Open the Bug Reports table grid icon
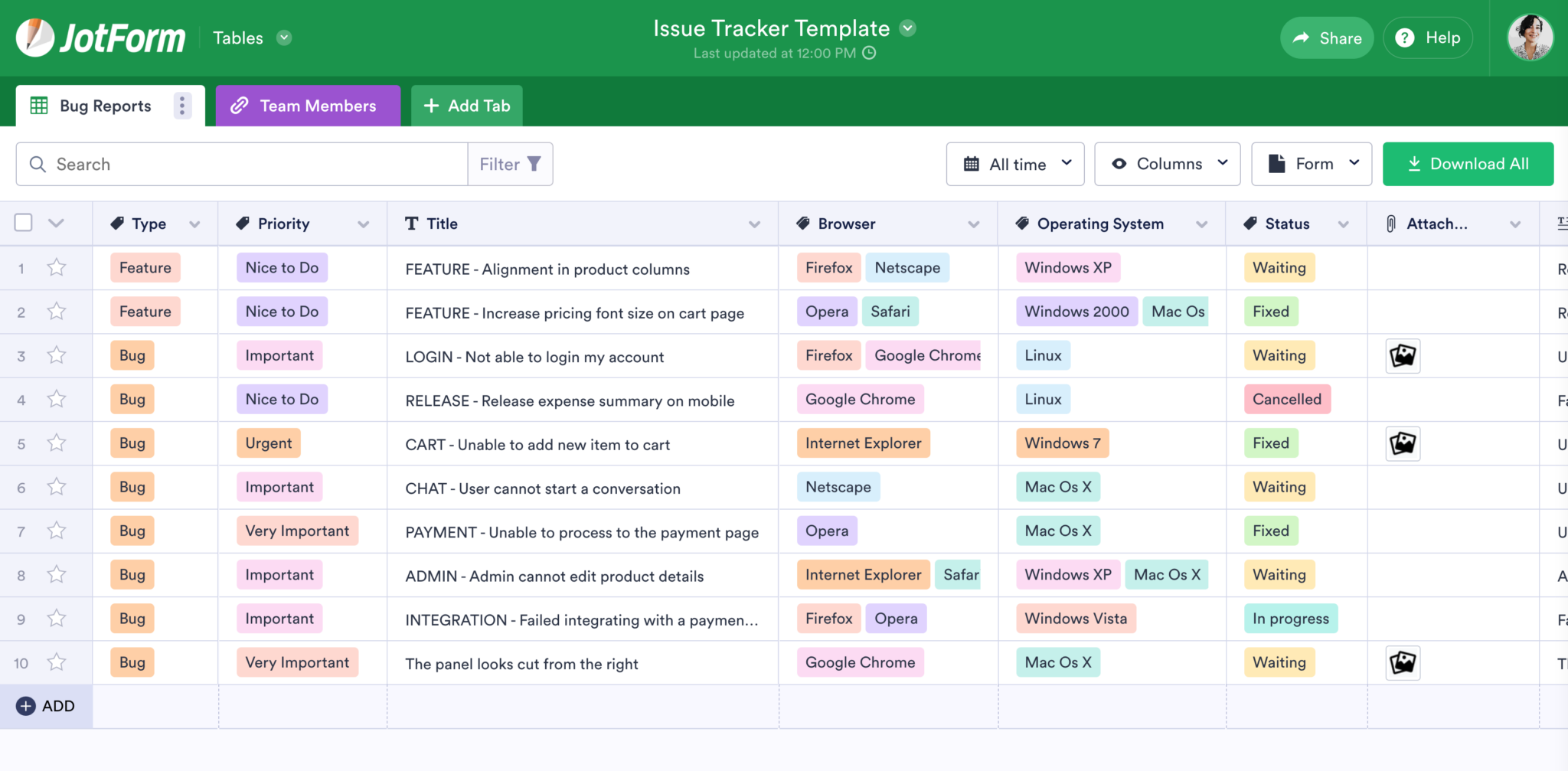1568x771 pixels. click(39, 106)
